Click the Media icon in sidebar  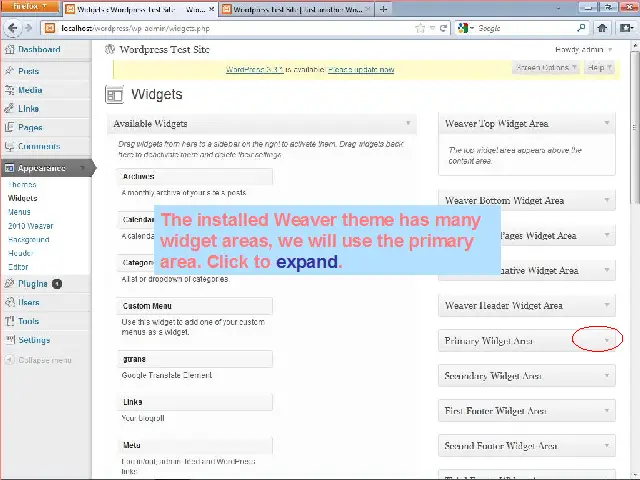pyautogui.click(x=10, y=90)
